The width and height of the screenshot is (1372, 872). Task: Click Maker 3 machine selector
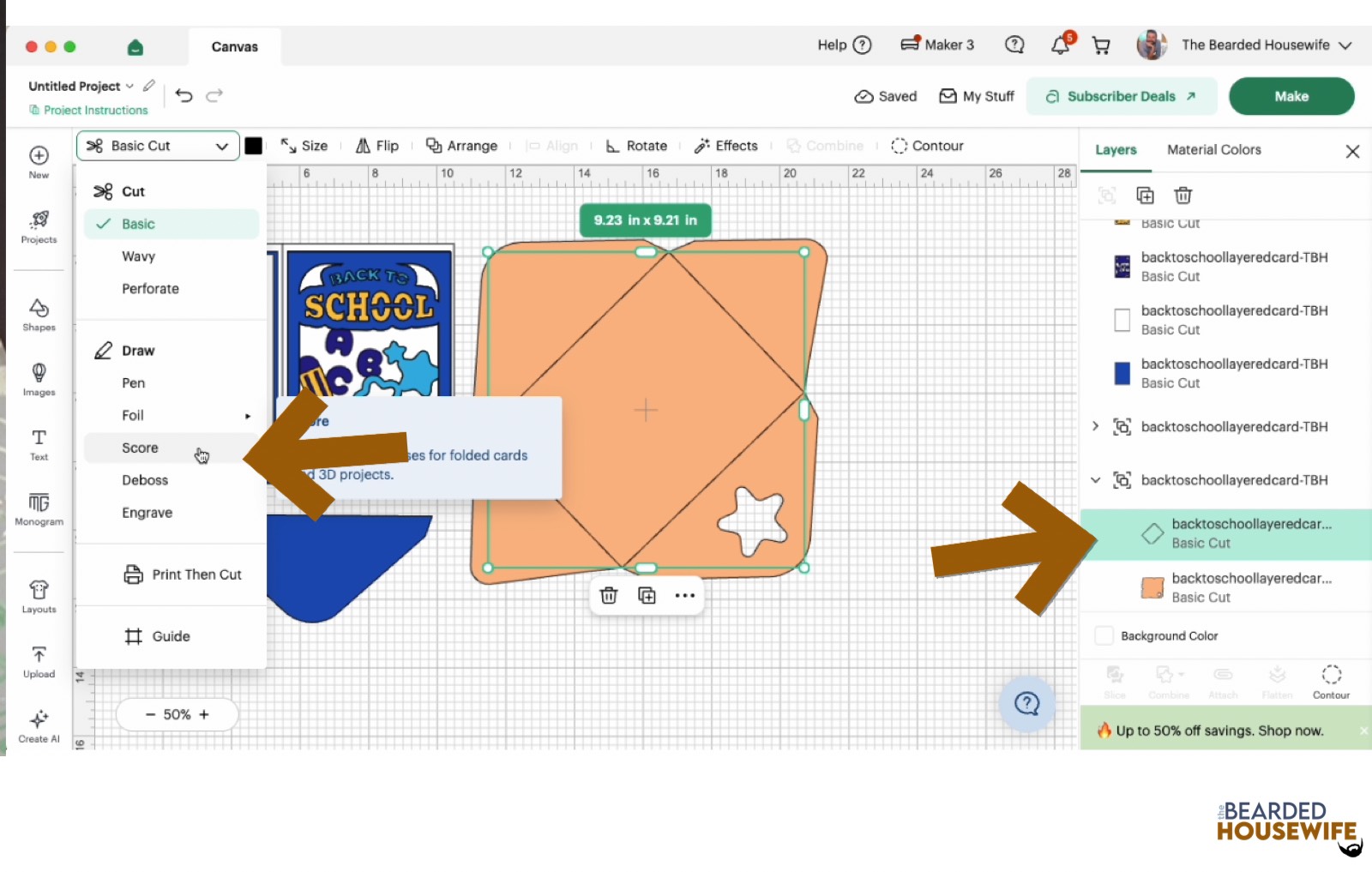(x=937, y=45)
